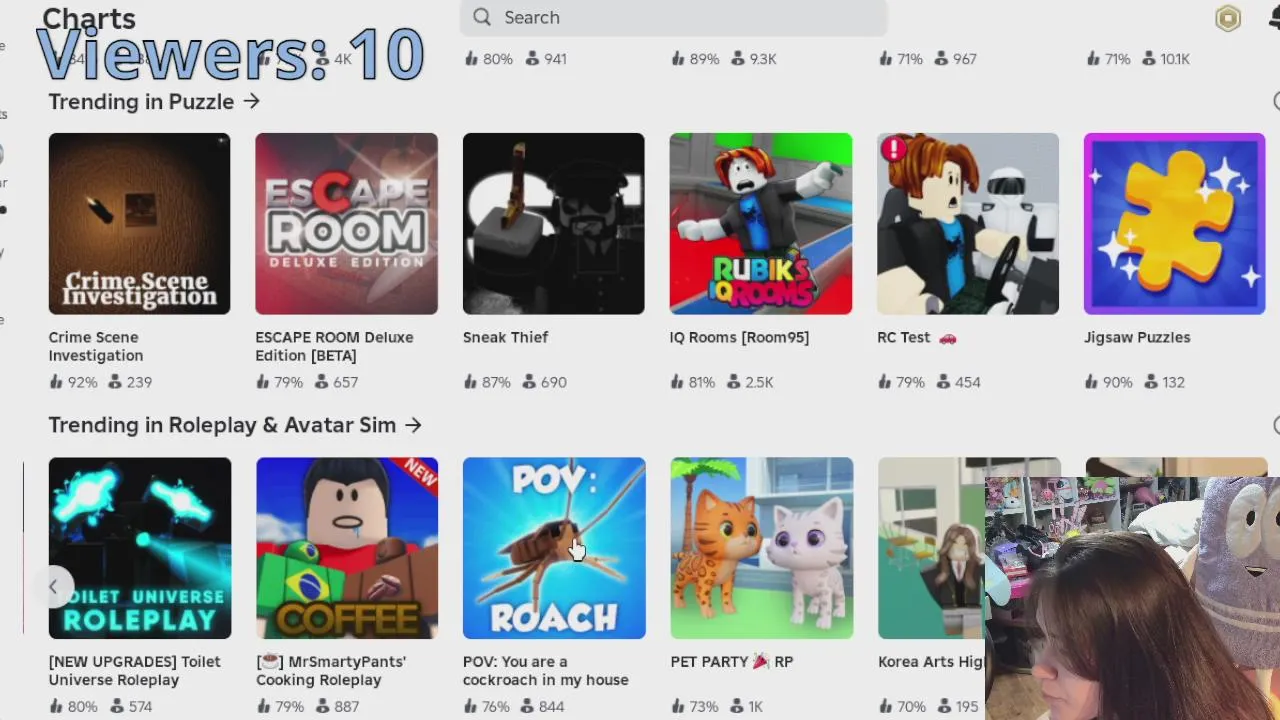Image resolution: width=1280 pixels, height=720 pixels.
Task: Open PET PARTY cats thumbnail
Action: (x=762, y=548)
